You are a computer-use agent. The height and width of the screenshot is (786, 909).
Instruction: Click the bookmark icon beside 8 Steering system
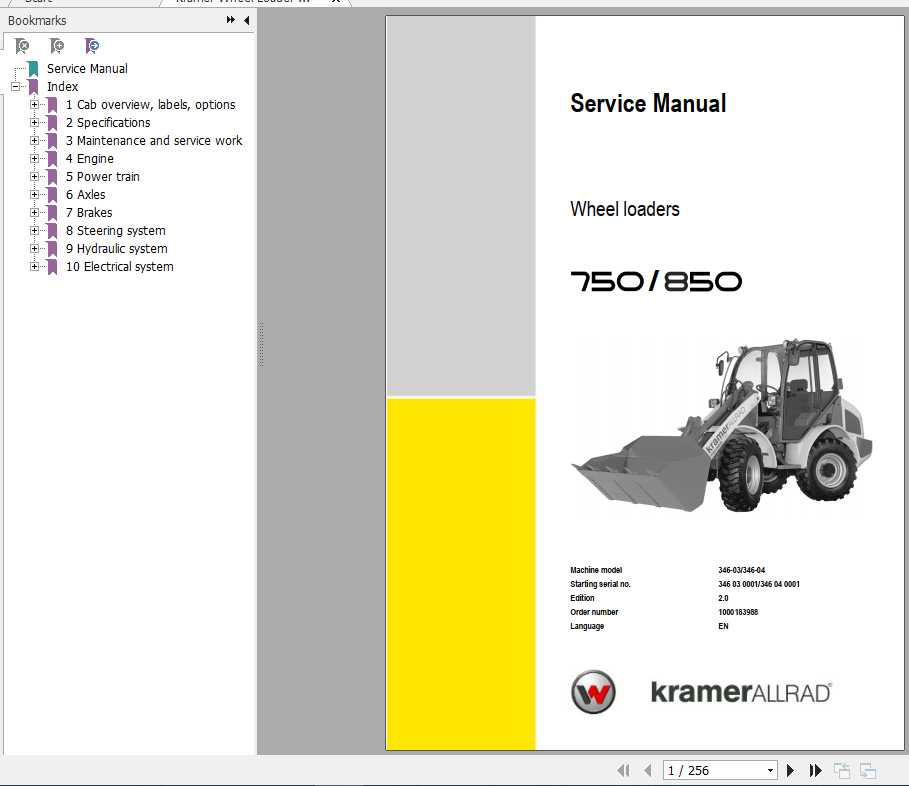point(52,231)
